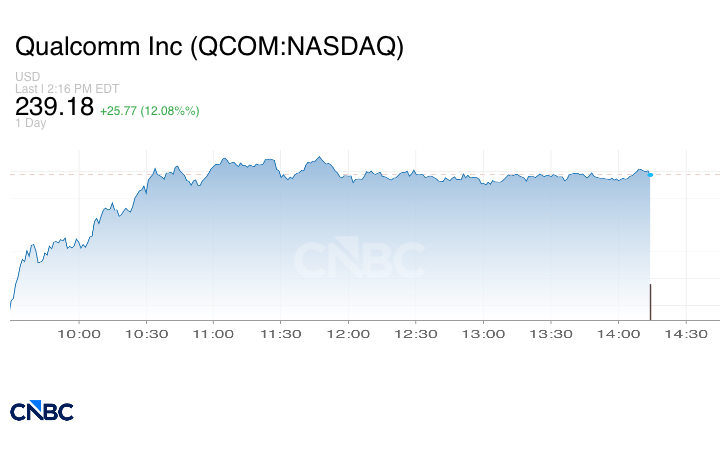Click the 14:30 time axis label

[x=686, y=334]
